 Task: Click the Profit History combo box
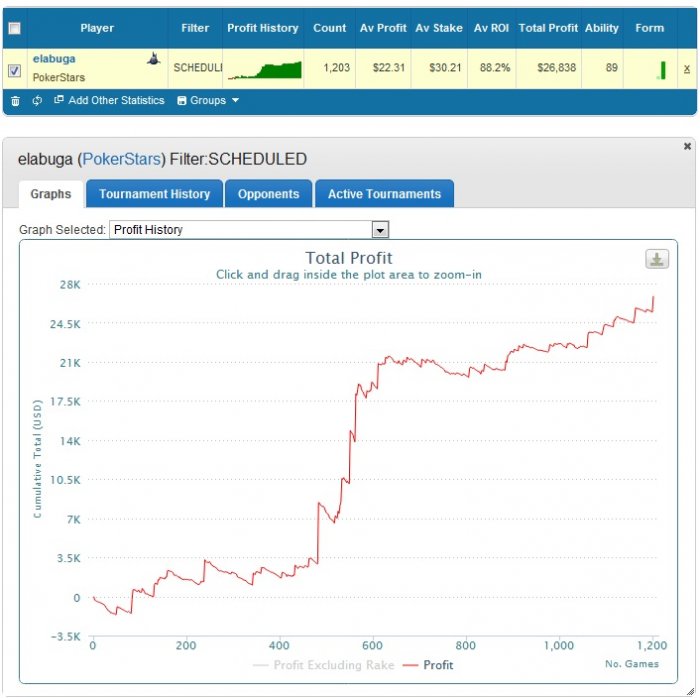click(249, 230)
